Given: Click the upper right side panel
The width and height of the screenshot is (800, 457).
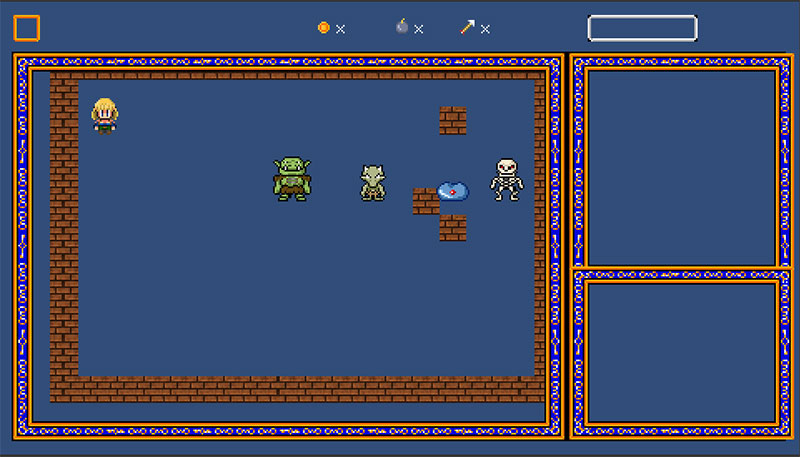Looking at the screenshot, I should [x=682, y=162].
